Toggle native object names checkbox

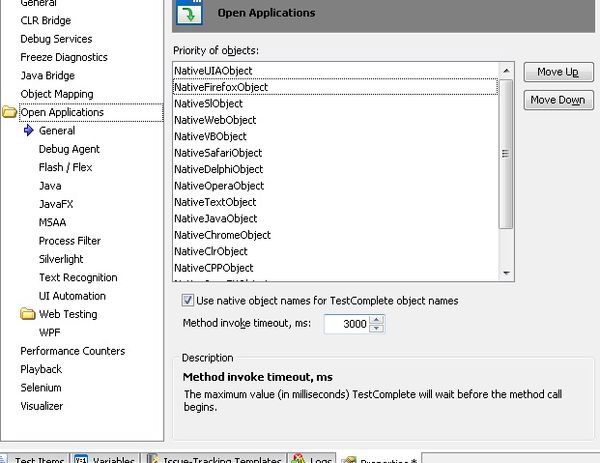(188, 301)
